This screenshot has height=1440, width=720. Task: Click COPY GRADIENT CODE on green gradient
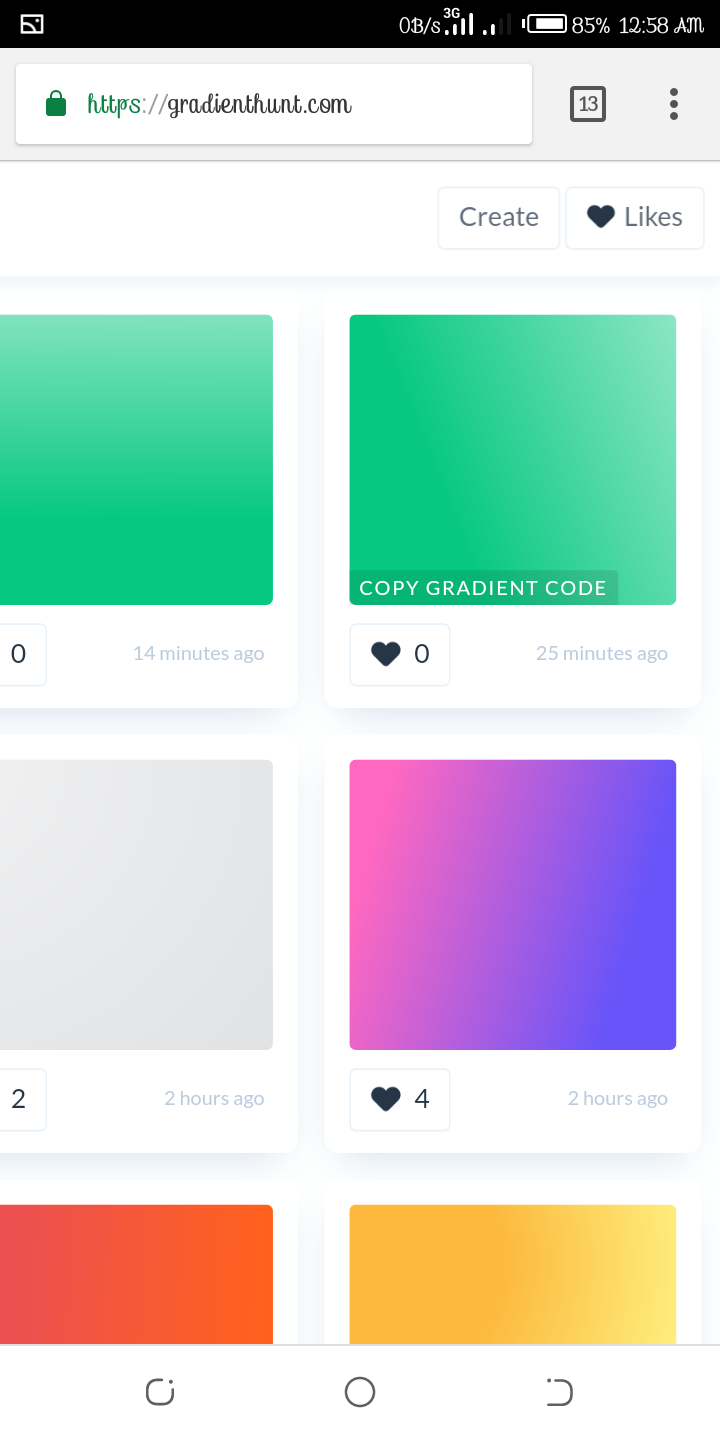(x=483, y=587)
